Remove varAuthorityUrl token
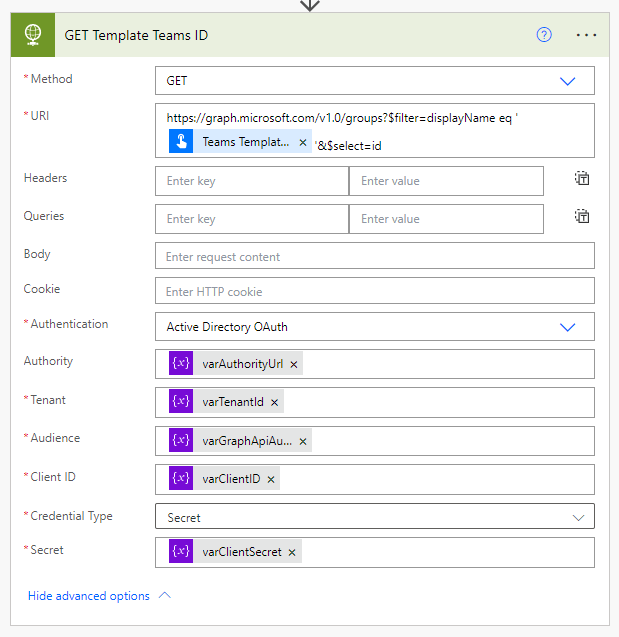The width and height of the screenshot is (619, 637). [x=294, y=364]
